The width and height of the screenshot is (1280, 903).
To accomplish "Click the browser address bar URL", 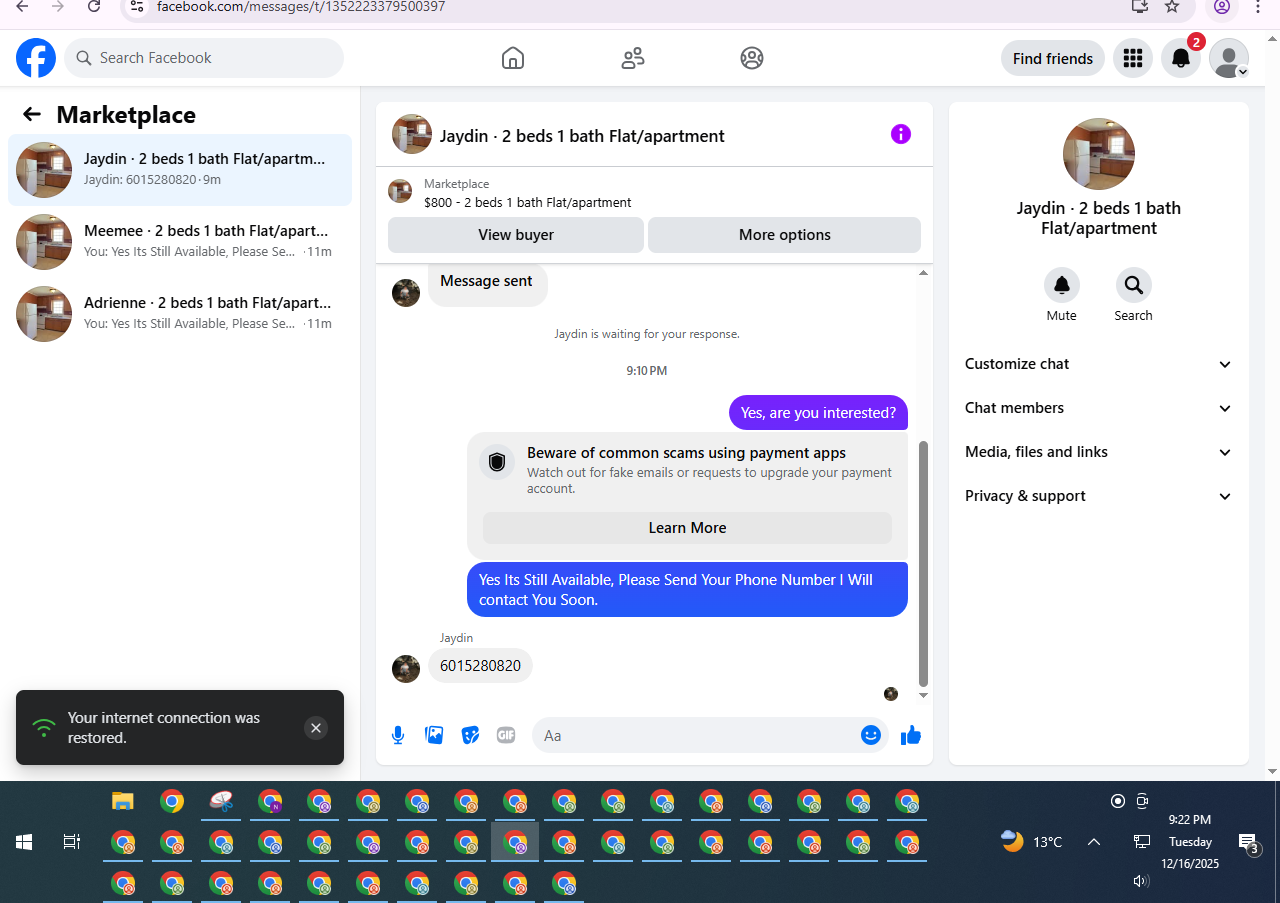I will 301,6.
